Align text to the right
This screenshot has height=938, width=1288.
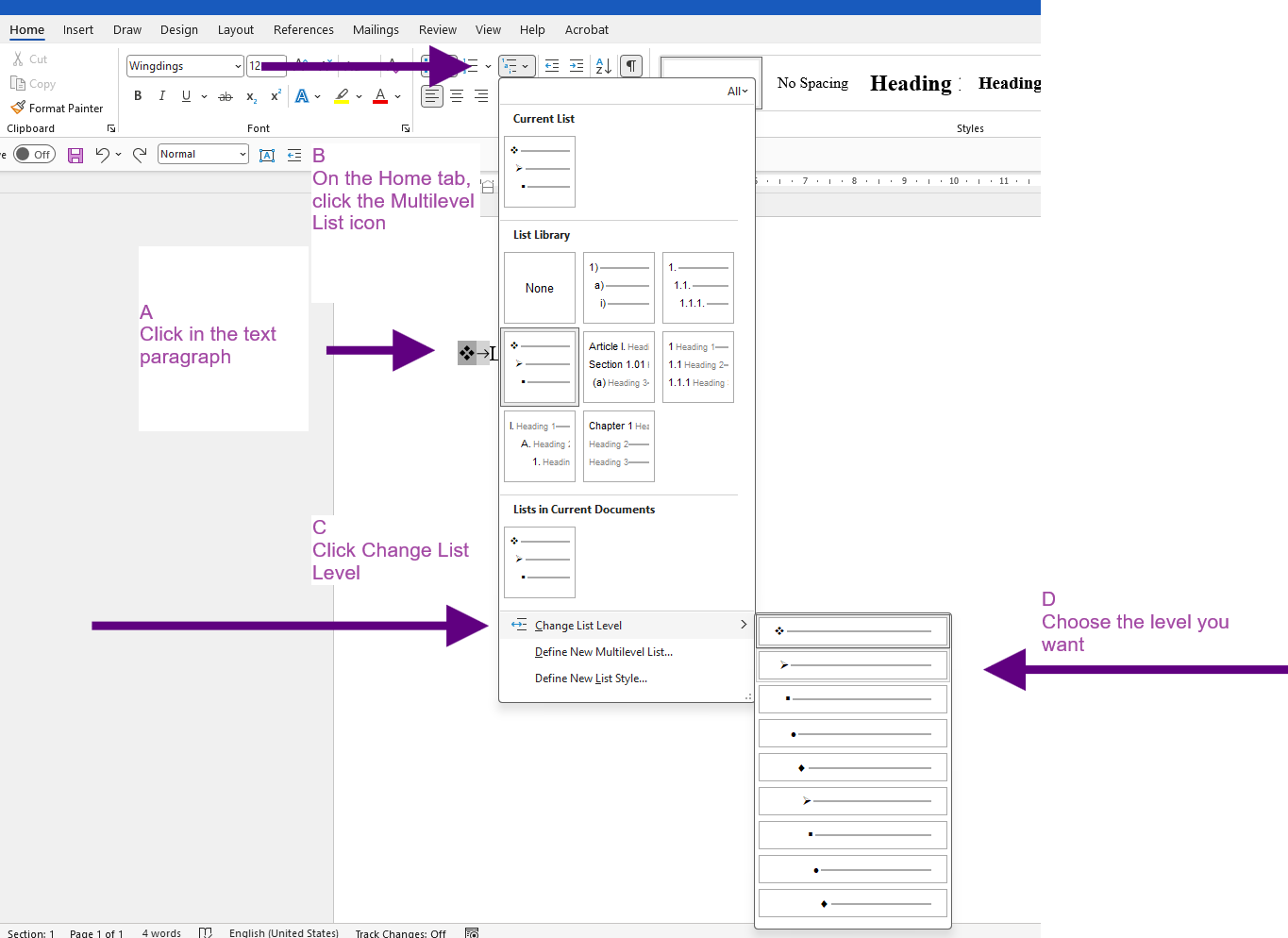pos(481,96)
